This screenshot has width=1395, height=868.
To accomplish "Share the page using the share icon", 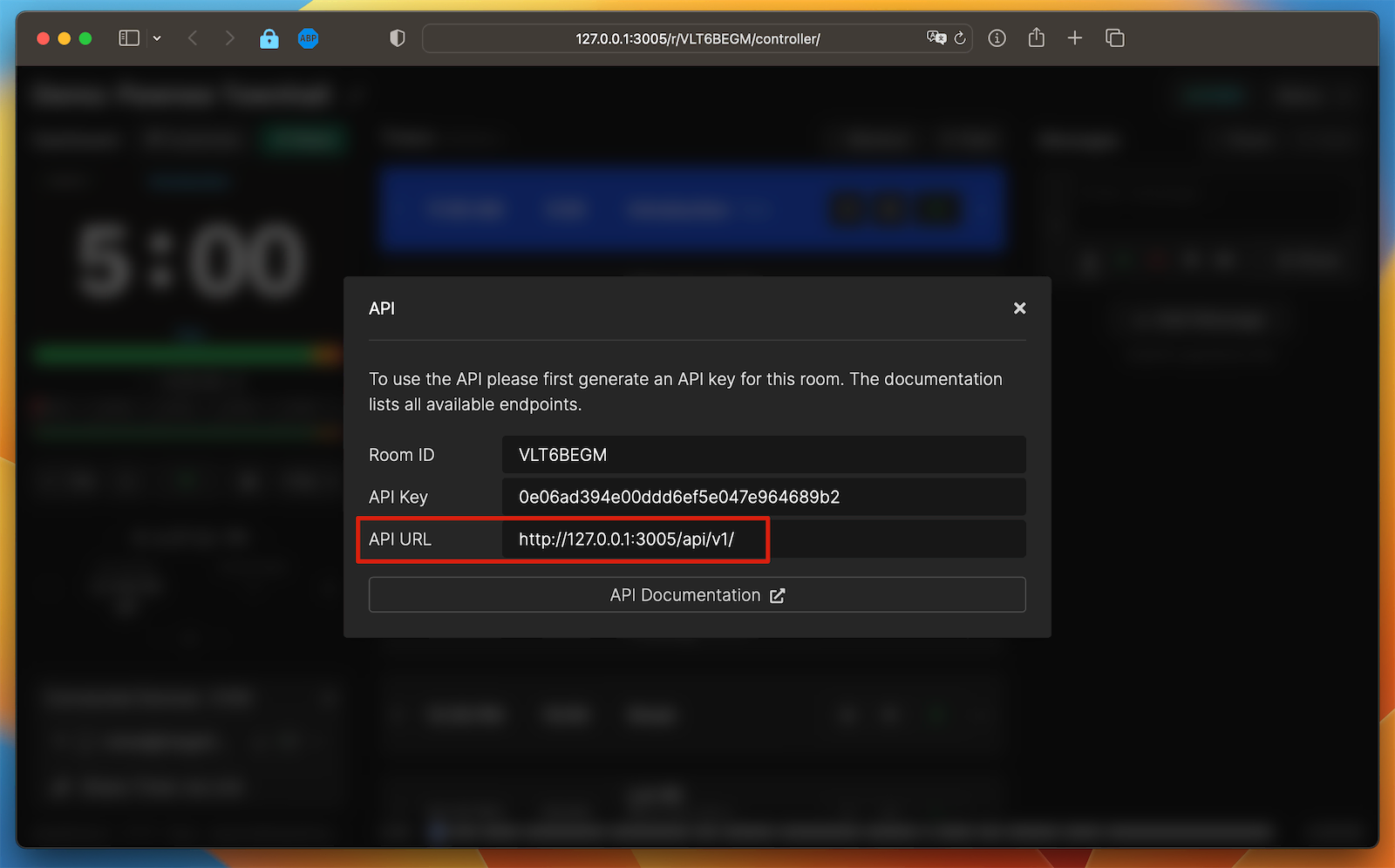I will (x=1037, y=37).
